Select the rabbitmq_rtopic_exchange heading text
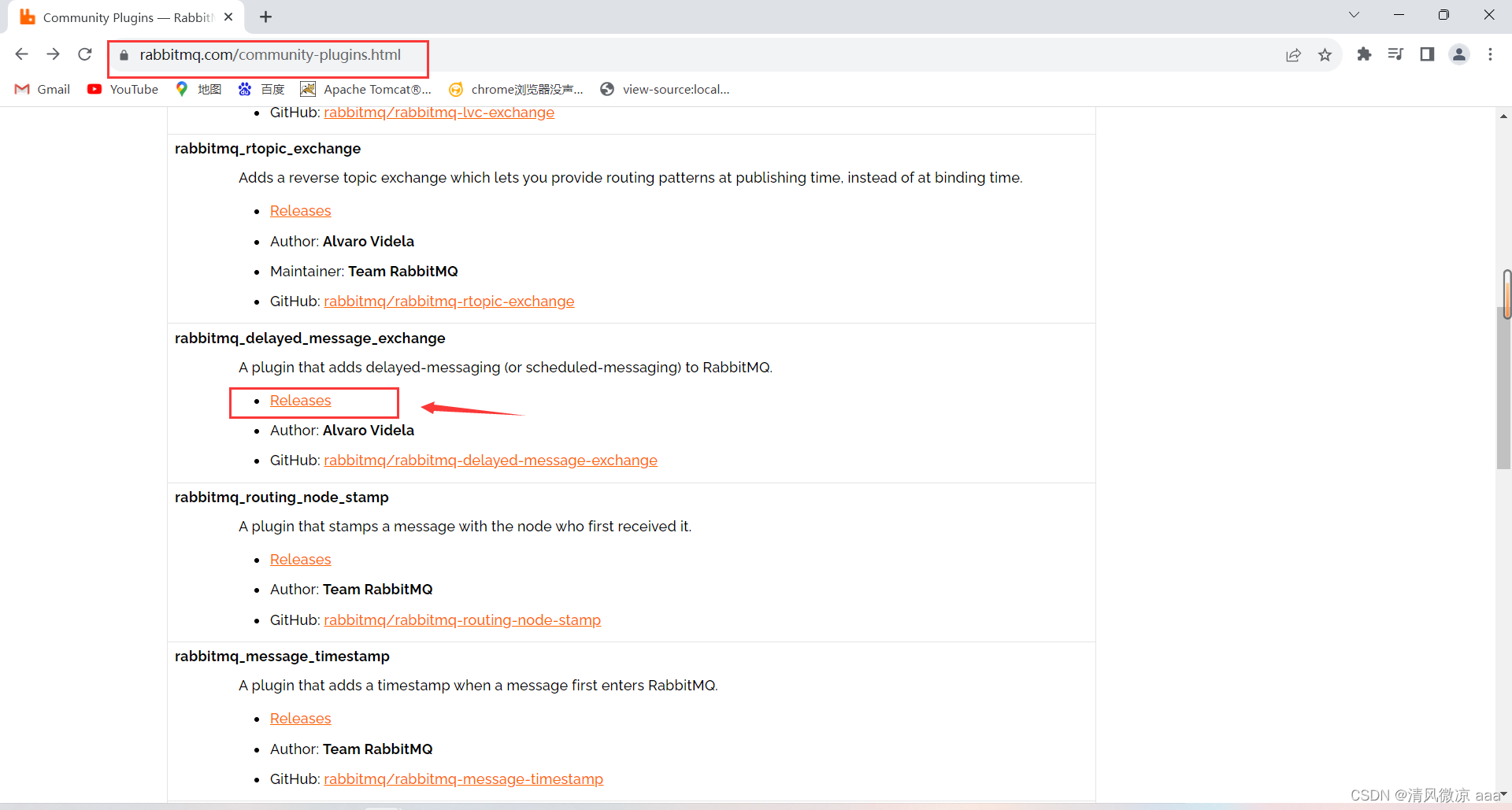 pos(268,149)
